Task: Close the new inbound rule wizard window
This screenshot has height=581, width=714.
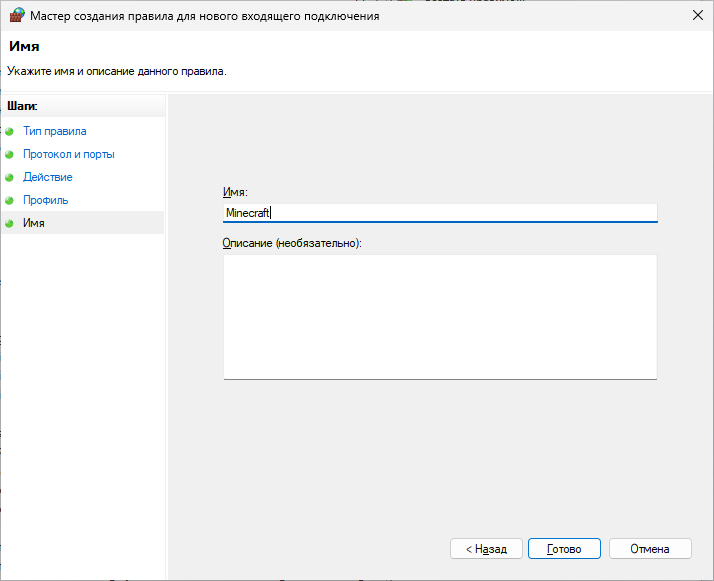Action: coord(695,16)
